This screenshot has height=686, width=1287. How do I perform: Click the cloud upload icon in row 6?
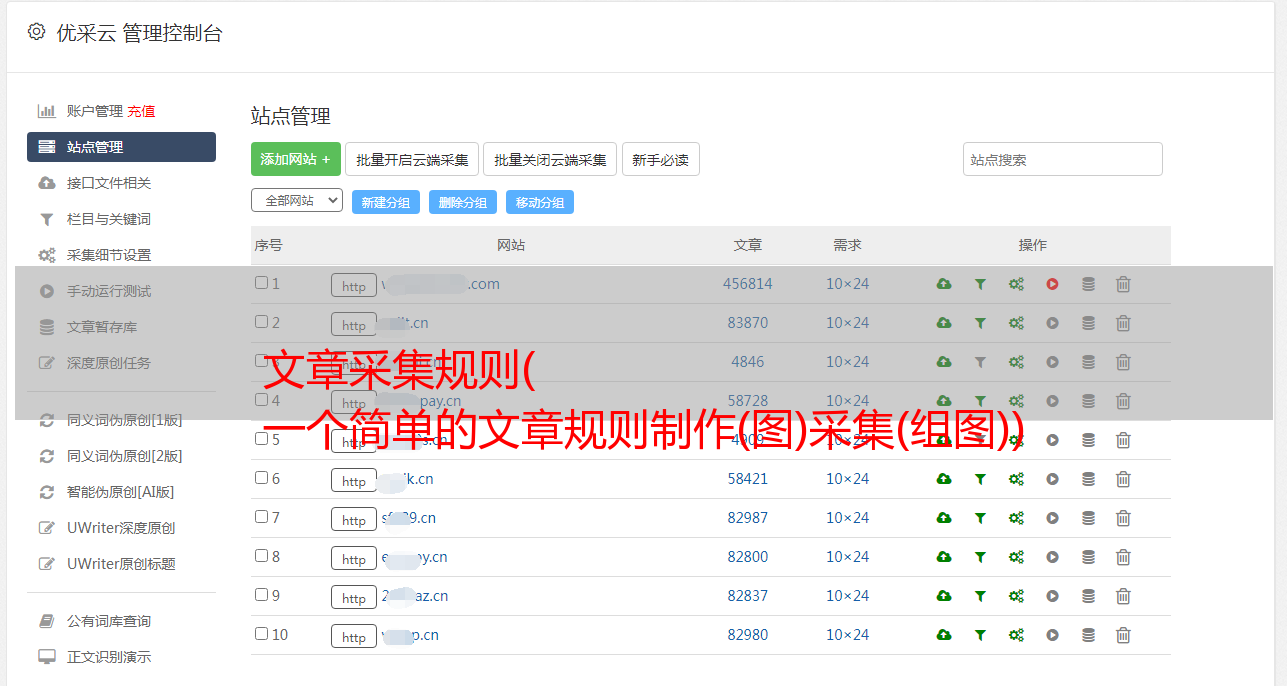[x=944, y=479]
